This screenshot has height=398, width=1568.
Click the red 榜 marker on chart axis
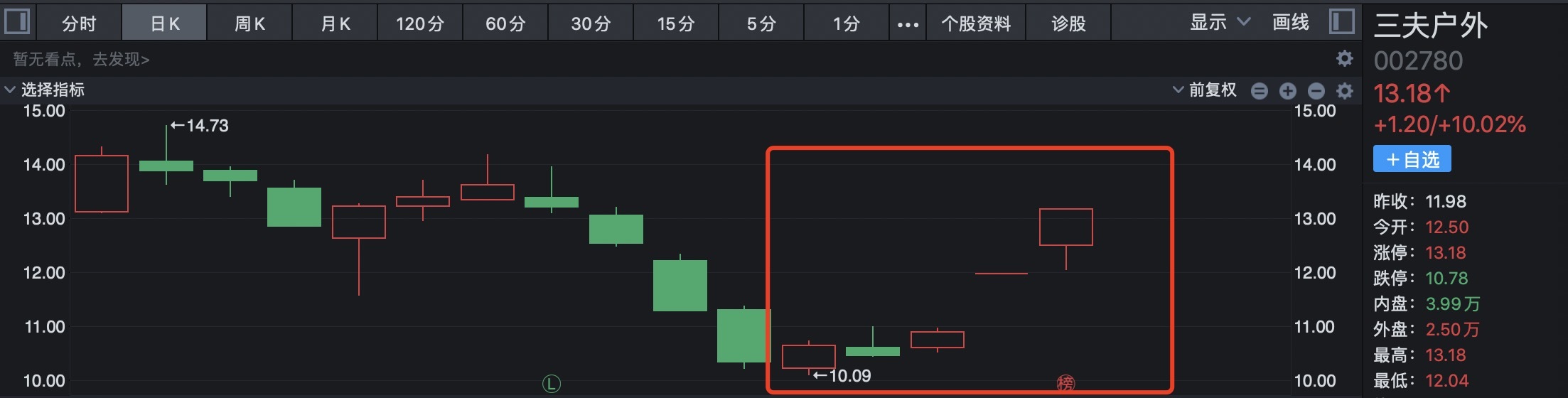click(1065, 384)
